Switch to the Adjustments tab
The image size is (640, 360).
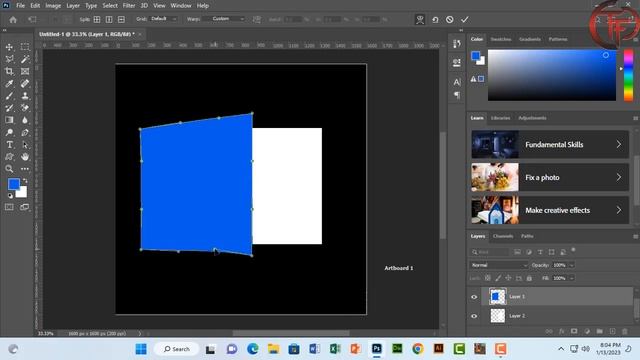point(532,118)
